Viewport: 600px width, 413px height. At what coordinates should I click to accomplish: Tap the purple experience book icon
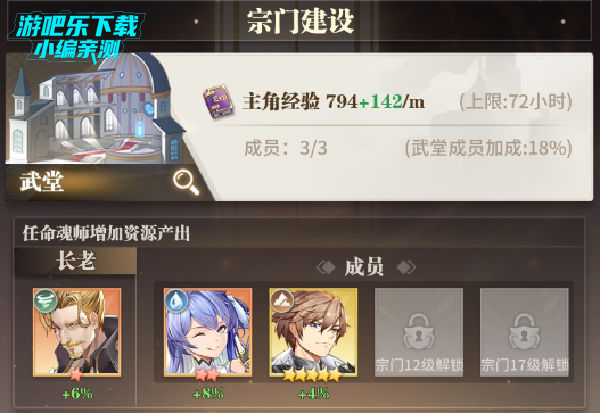(218, 101)
